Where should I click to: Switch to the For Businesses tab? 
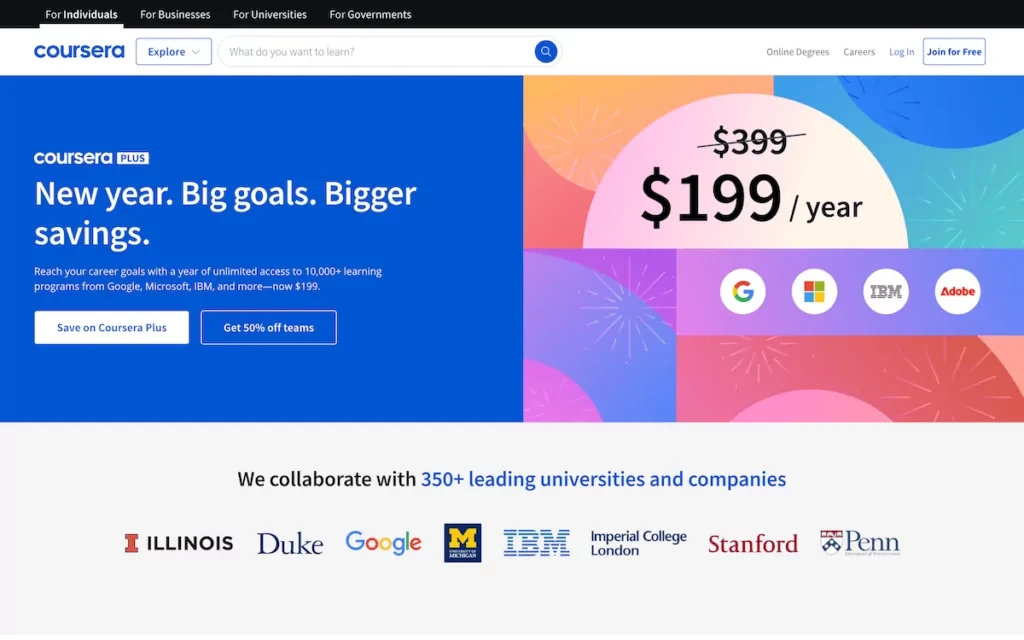point(175,15)
